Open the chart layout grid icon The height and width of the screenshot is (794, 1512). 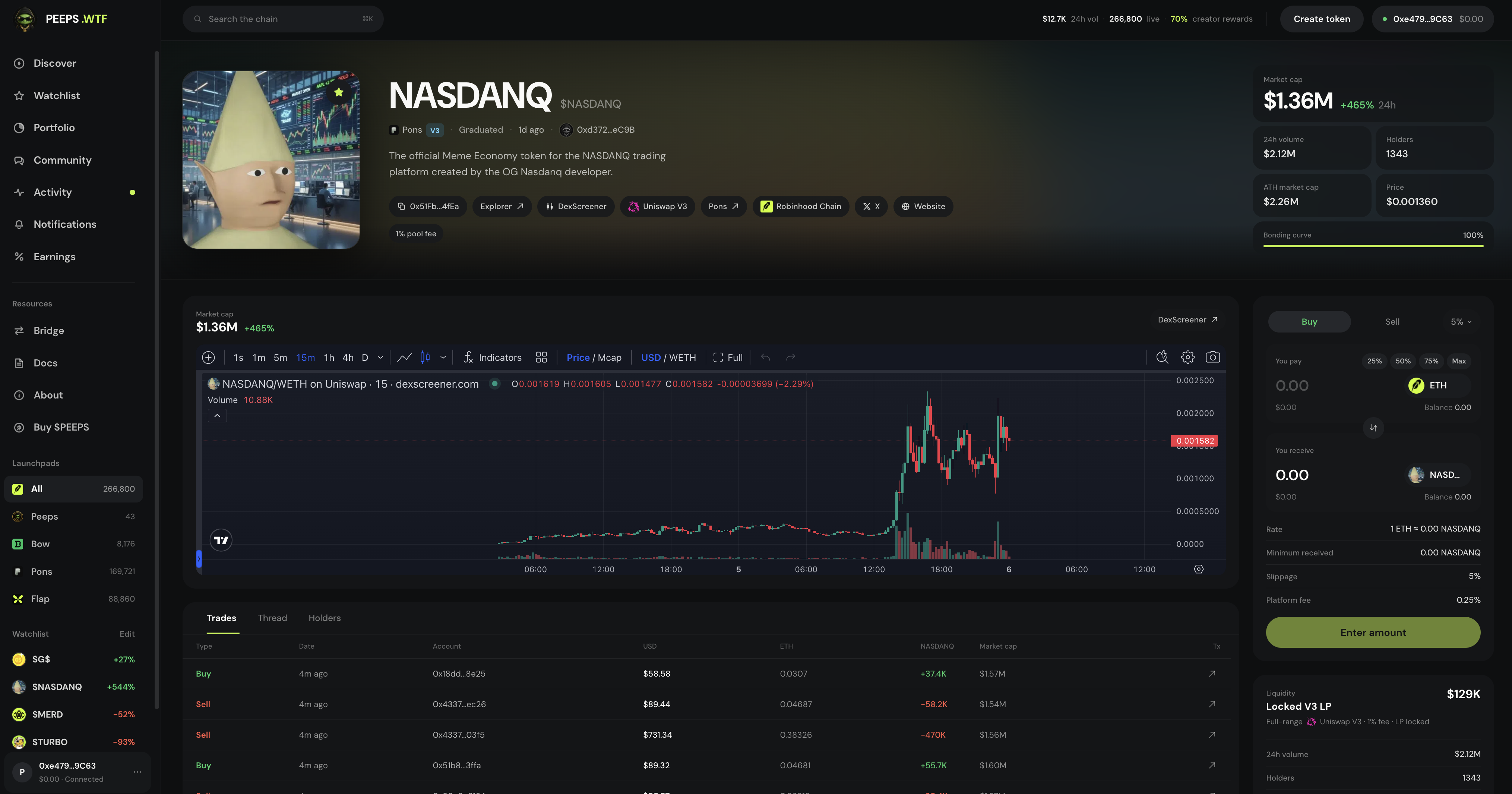pyautogui.click(x=541, y=357)
